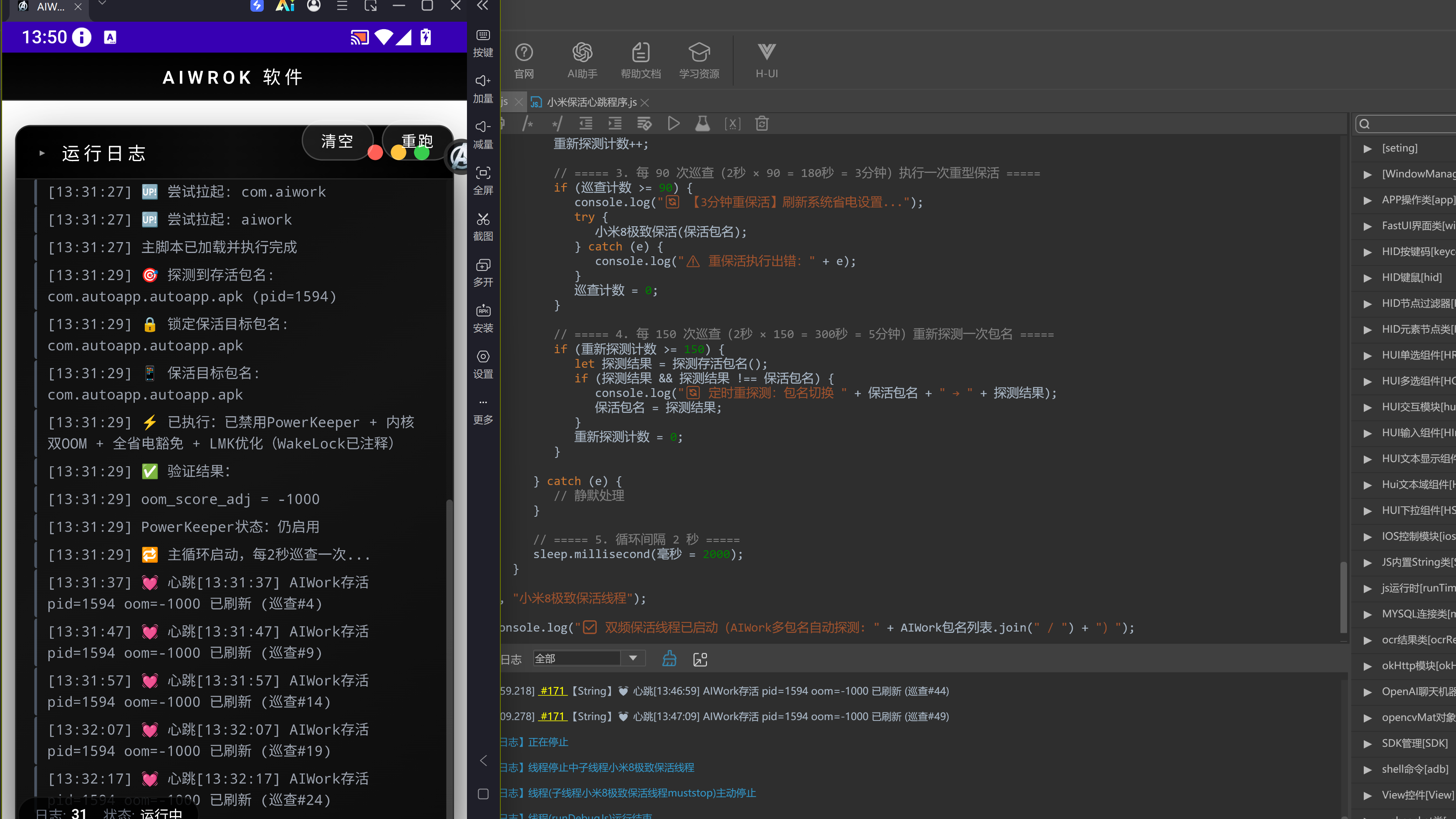Open the log filter 全部 dropdown

[x=589, y=658]
